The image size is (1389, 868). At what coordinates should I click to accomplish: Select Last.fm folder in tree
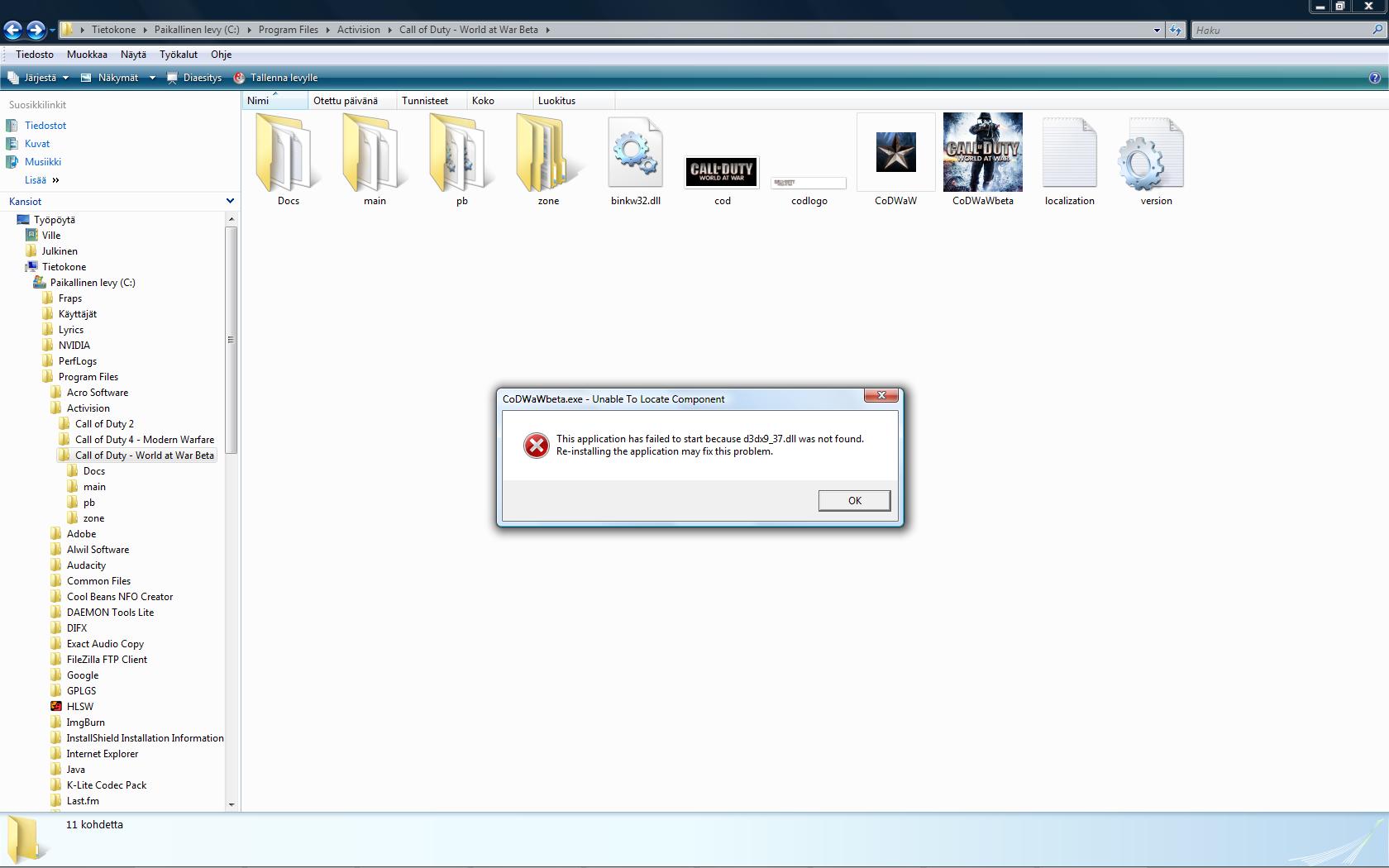83,801
